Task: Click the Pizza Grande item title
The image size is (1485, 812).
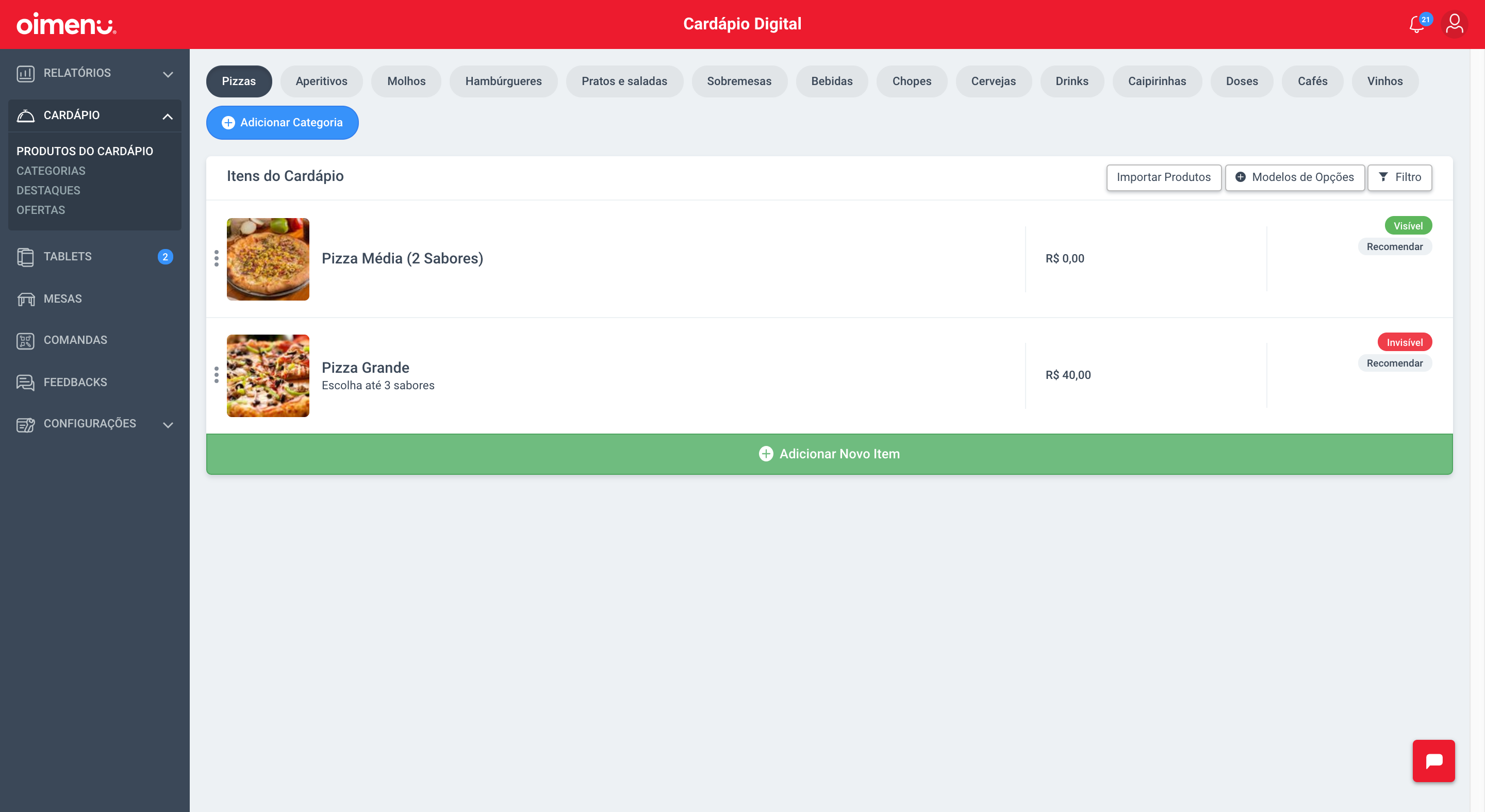Action: coord(365,368)
